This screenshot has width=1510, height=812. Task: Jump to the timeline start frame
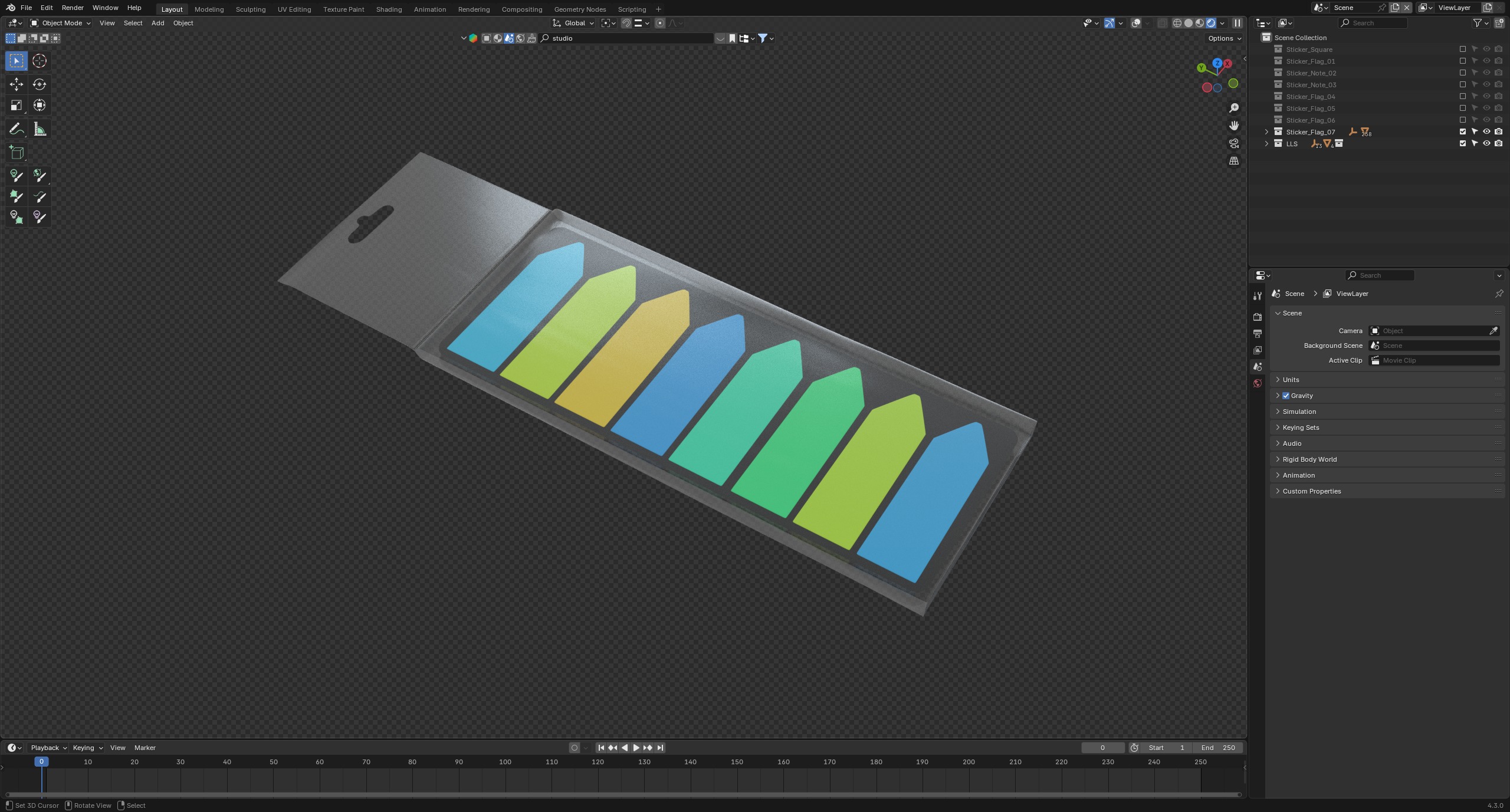coord(601,748)
